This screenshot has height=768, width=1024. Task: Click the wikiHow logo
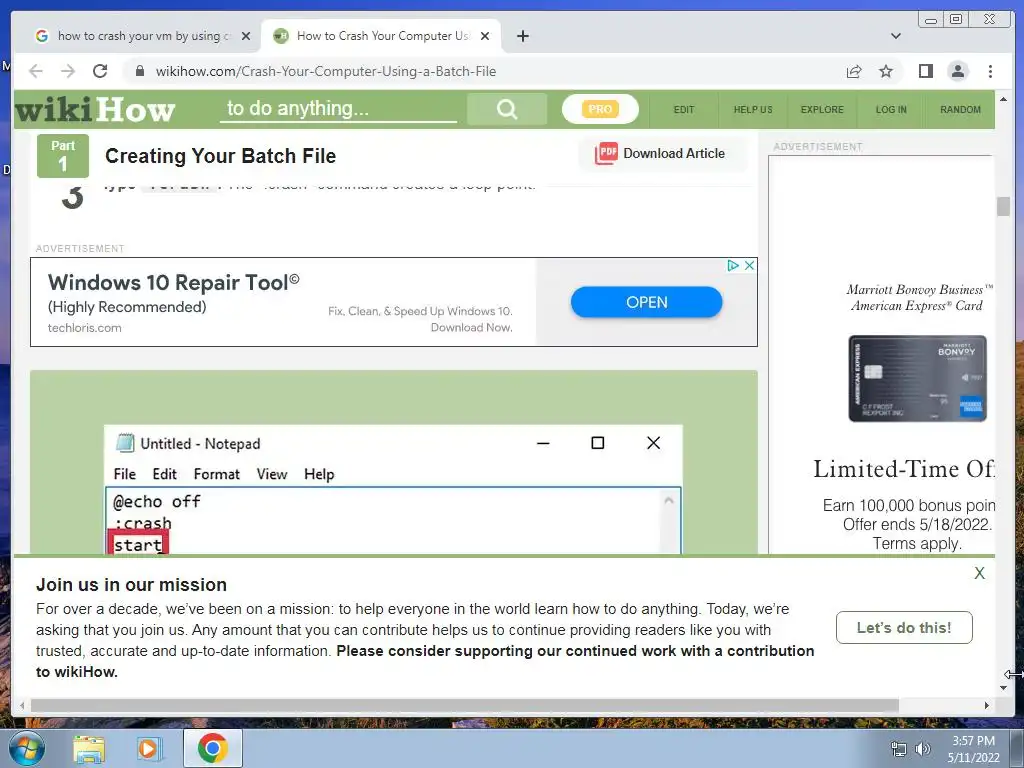[95, 110]
